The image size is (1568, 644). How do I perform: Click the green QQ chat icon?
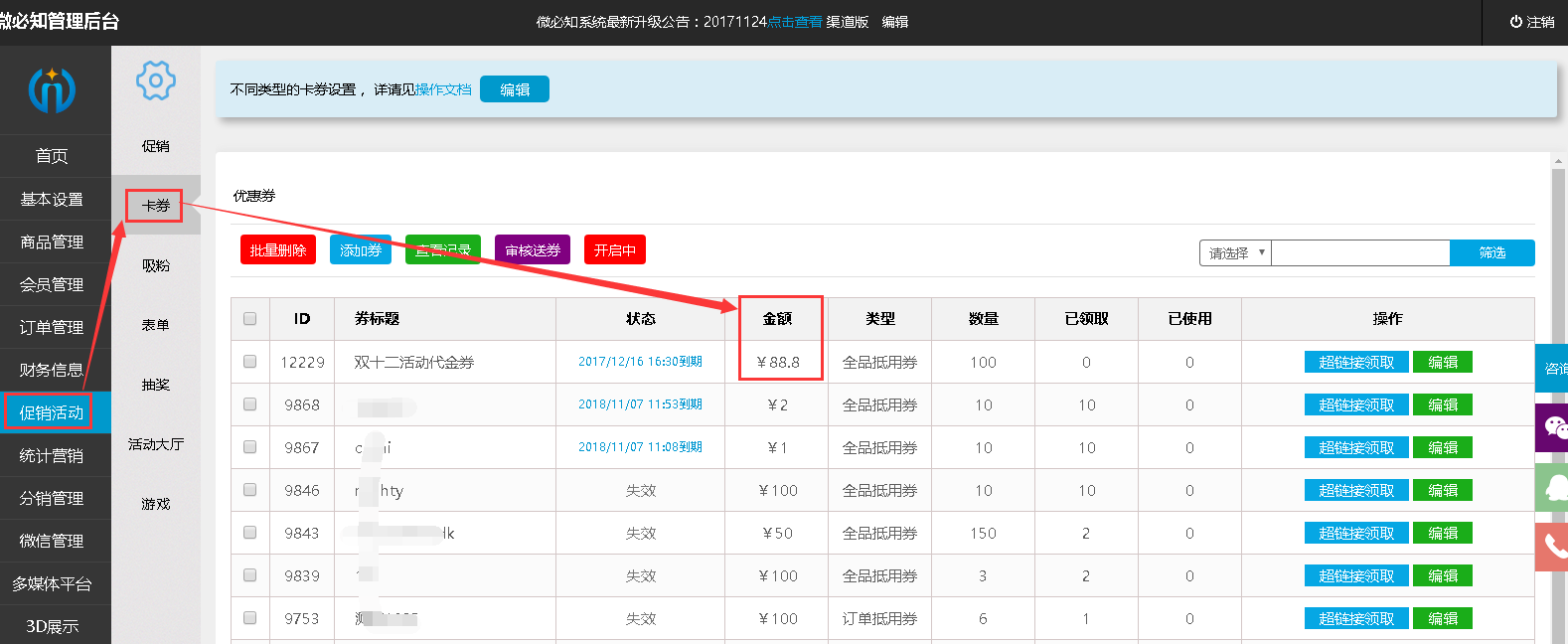[x=1554, y=487]
